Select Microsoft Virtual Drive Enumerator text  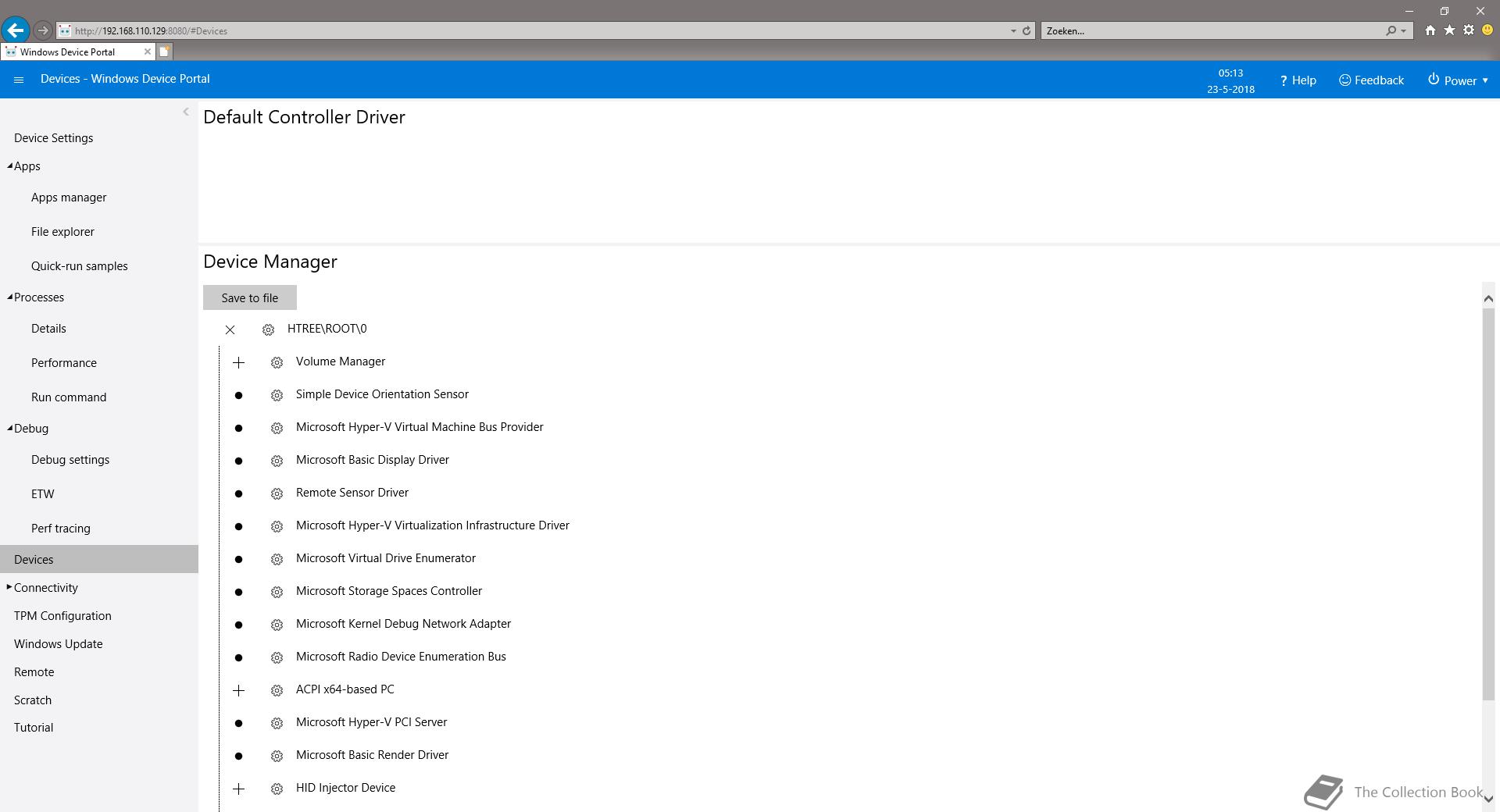[x=386, y=558]
